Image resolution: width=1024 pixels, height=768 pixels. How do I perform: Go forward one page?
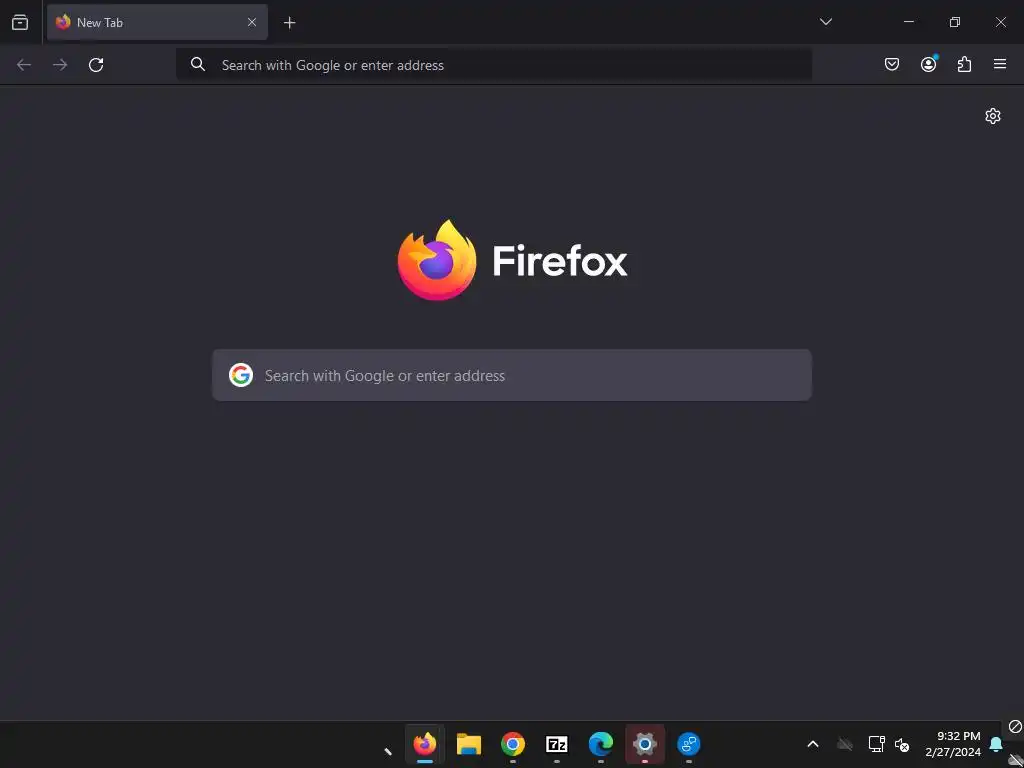[x=60, y=65]
